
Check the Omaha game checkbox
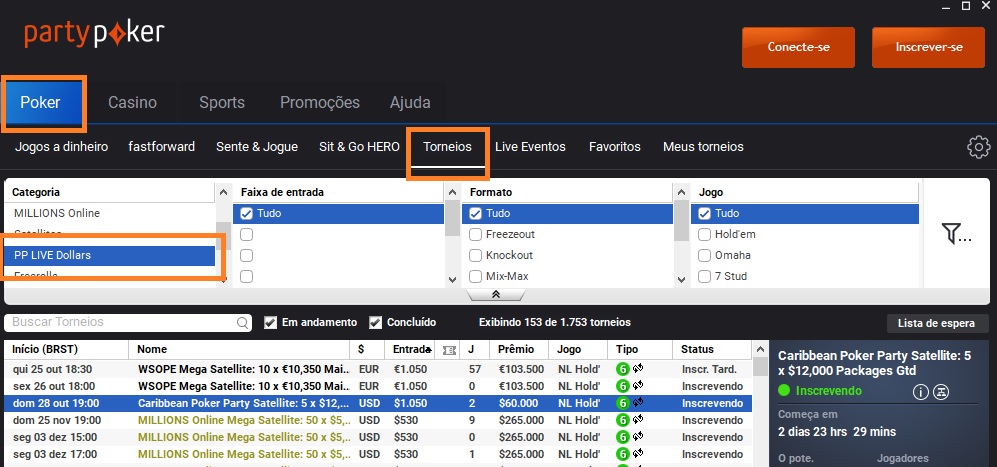coord(705,256)
